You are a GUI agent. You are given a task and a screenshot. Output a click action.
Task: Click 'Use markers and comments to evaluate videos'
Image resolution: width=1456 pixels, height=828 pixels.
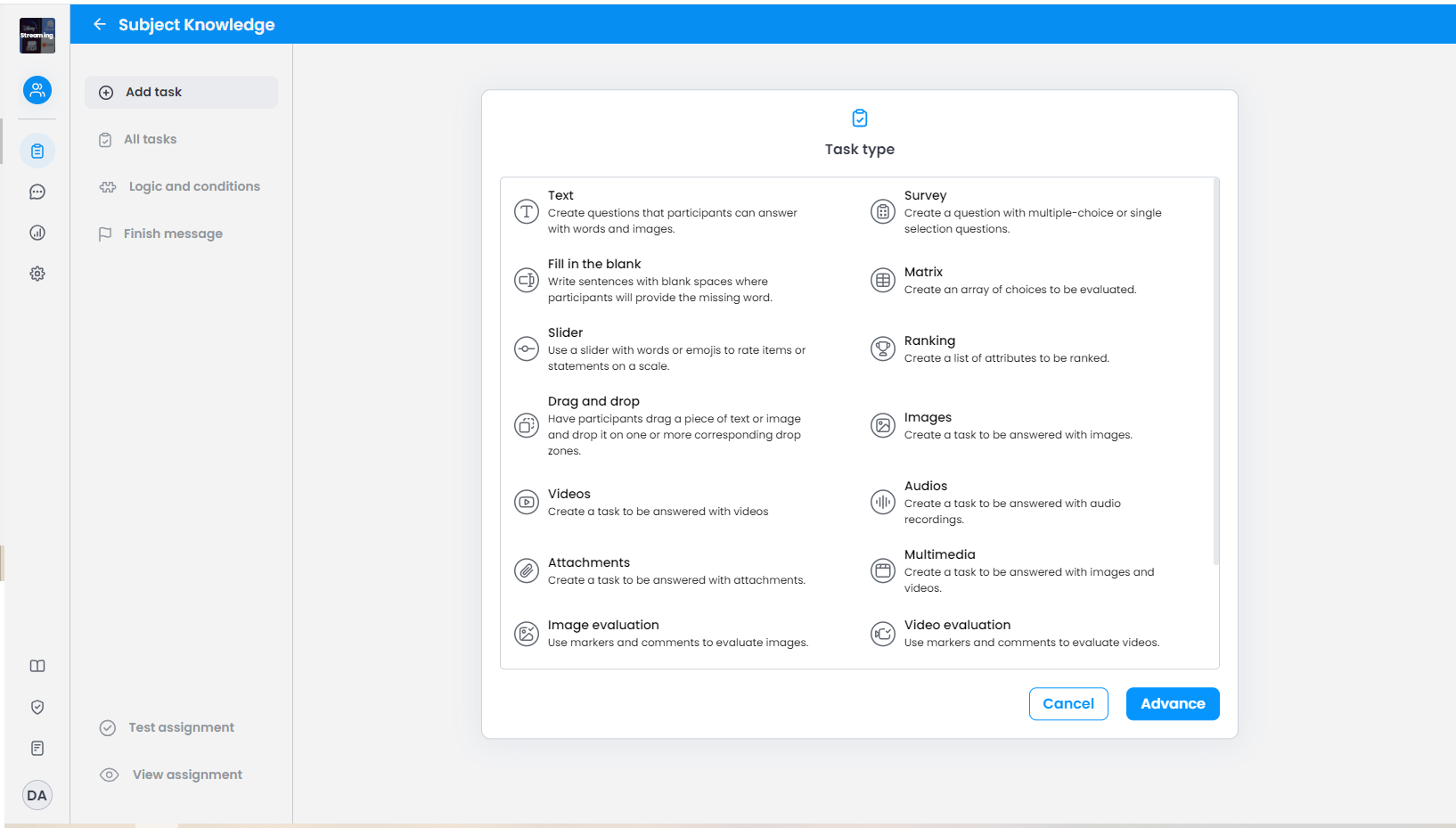1032,643
